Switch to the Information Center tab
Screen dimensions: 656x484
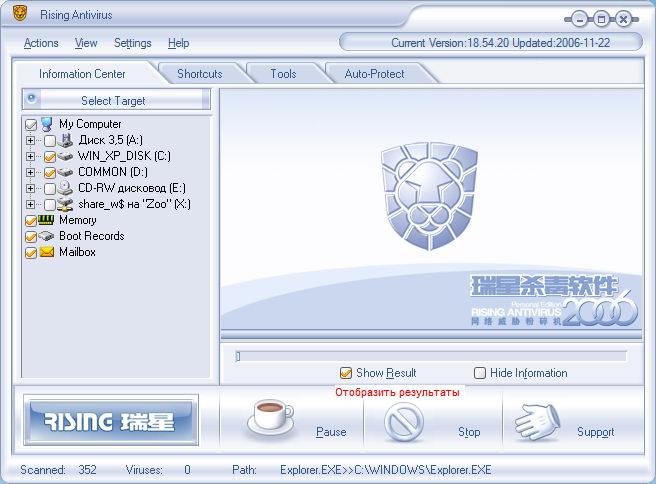pyautogui.click(x=82, y=74)
